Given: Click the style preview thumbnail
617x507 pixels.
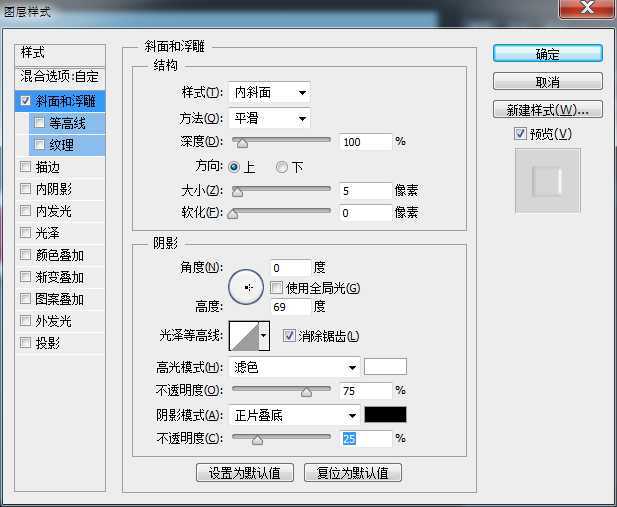Looking at the screenshot, I should 547,181.
